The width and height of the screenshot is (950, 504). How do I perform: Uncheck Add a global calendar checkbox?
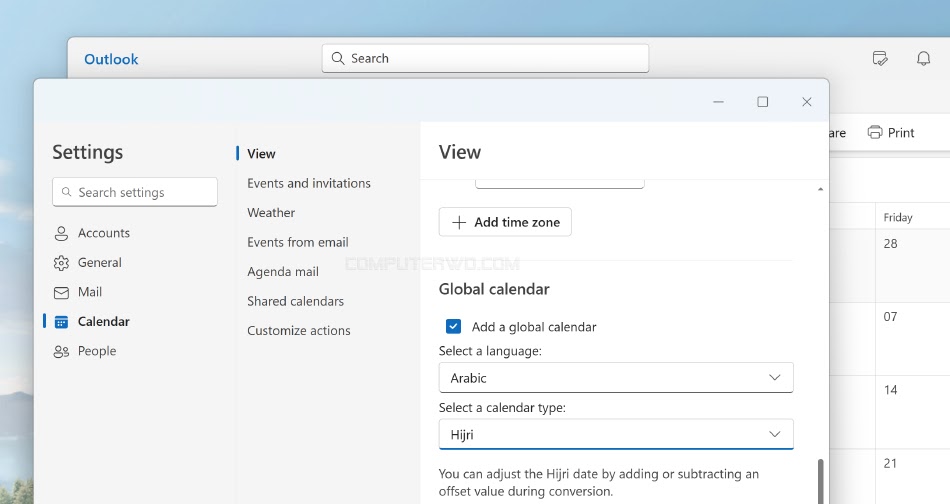pos(453,327)
